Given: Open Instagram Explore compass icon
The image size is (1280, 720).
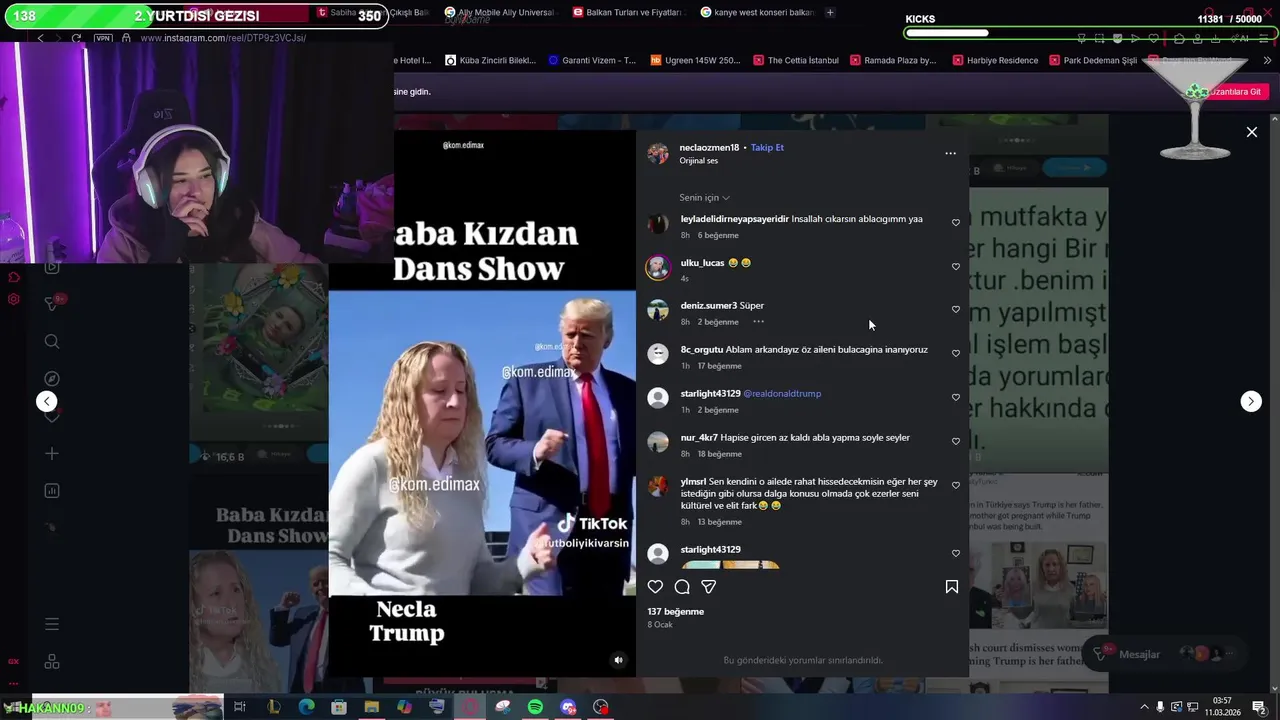Looking at the screenshot, I should tap(52, 379).
